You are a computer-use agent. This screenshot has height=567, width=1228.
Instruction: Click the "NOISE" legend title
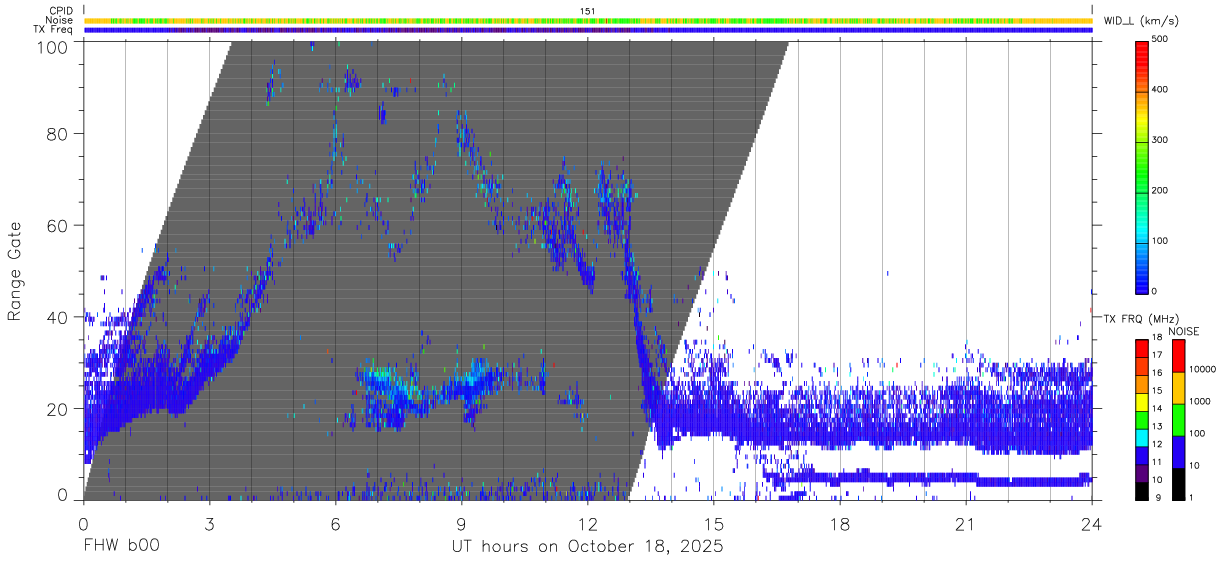pyautogui.click(x=1186, y=331)
